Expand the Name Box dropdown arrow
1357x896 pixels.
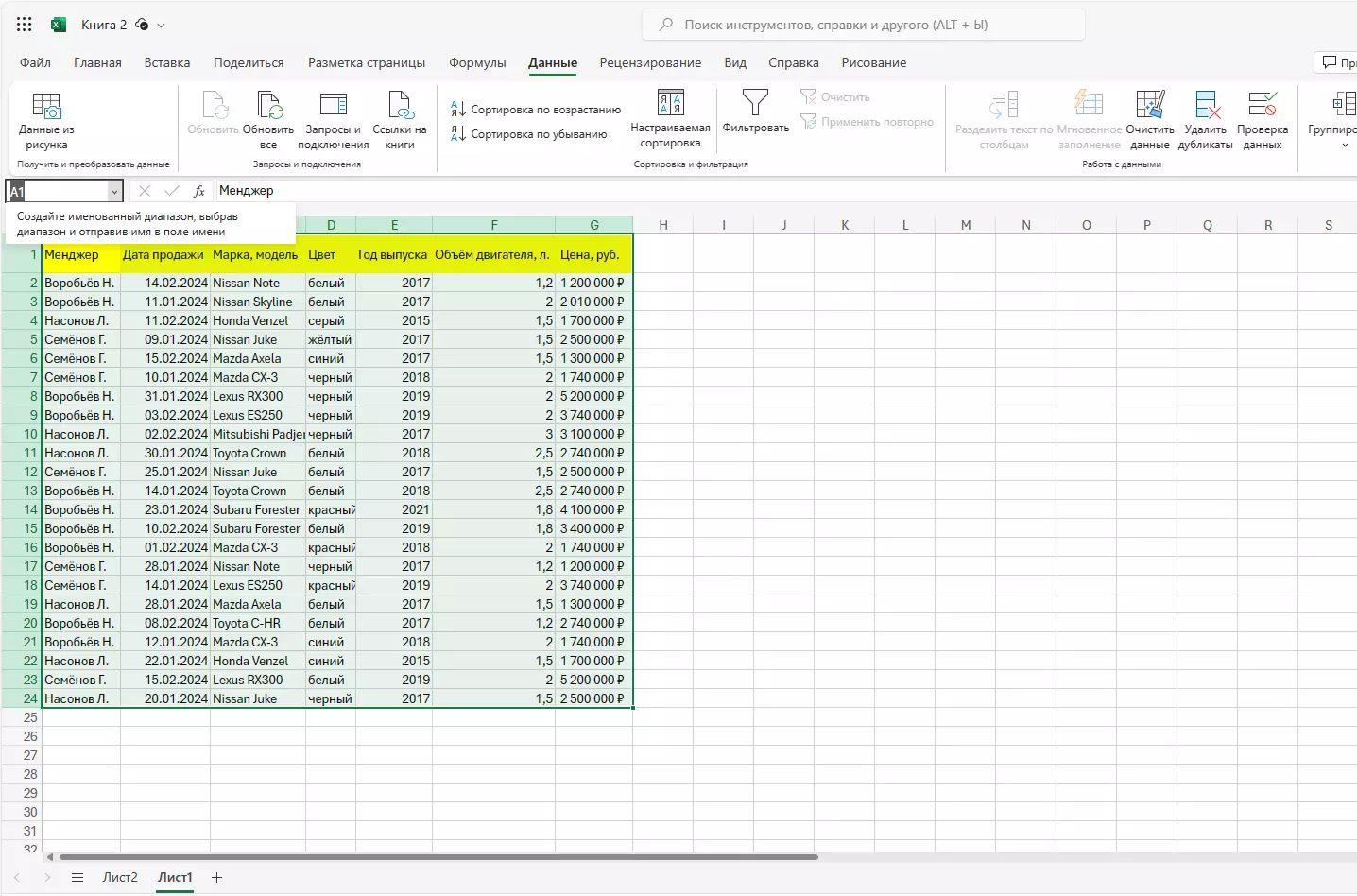point(114,192)
